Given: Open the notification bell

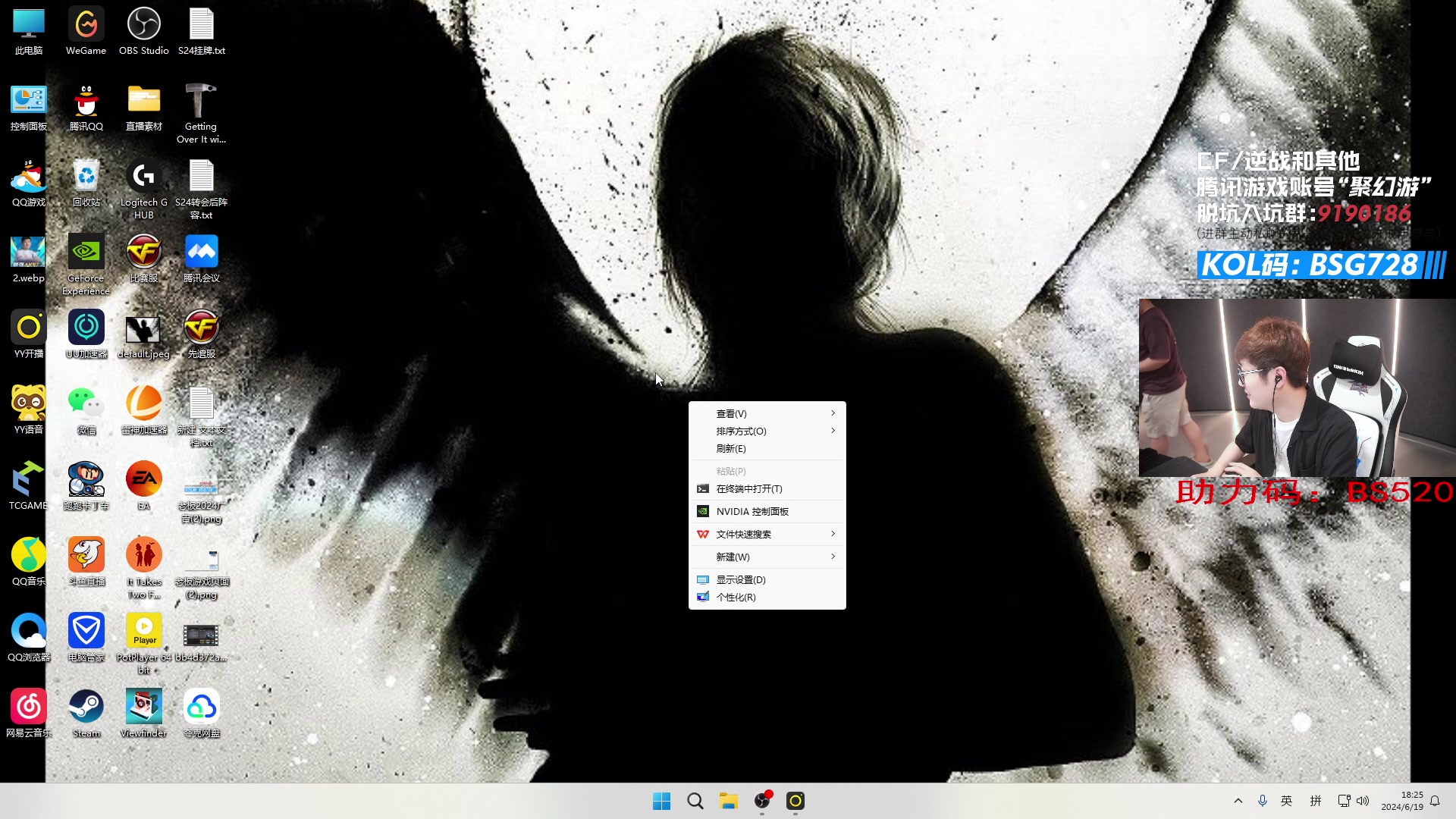Looking at the screenshot, I should click(x=1435, y=801).
